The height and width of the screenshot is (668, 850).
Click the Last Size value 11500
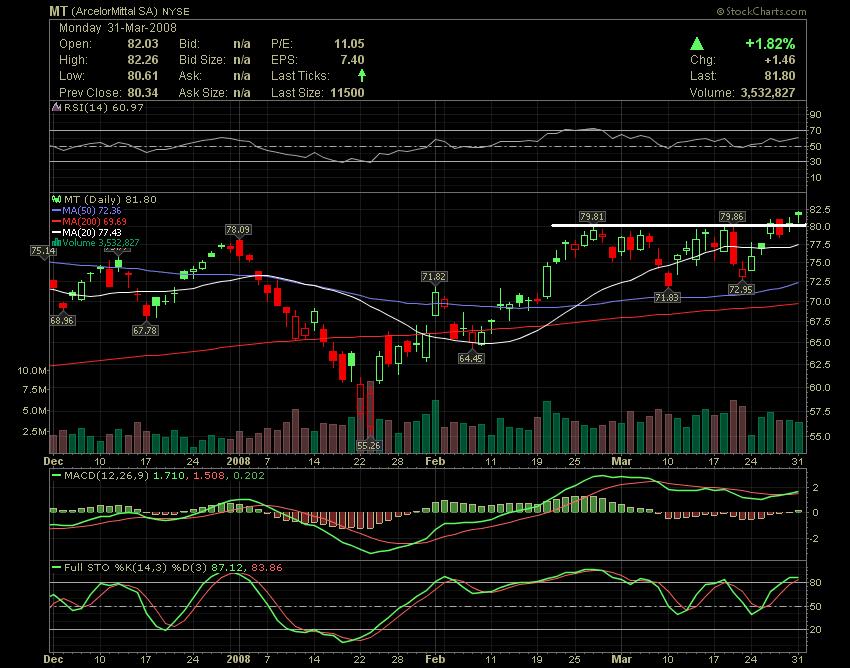[x=347, y=93]
